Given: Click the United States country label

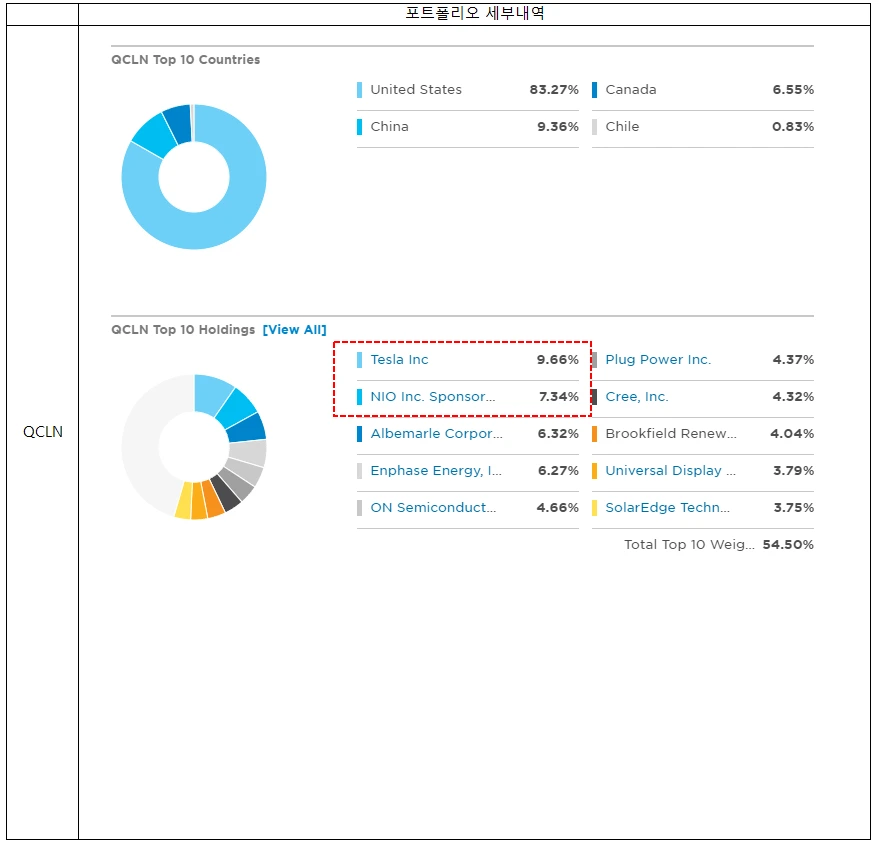Looking at the screenshot, I should [x=416, y=90].
